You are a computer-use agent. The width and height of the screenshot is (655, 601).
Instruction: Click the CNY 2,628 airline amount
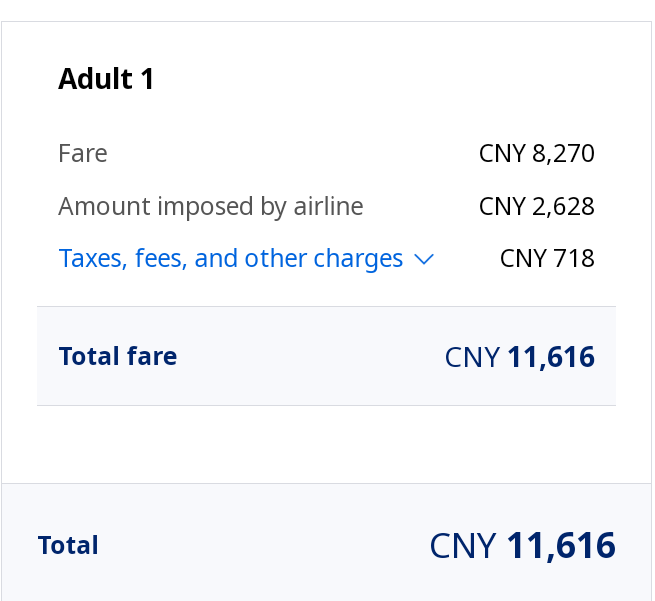[536, 206]
